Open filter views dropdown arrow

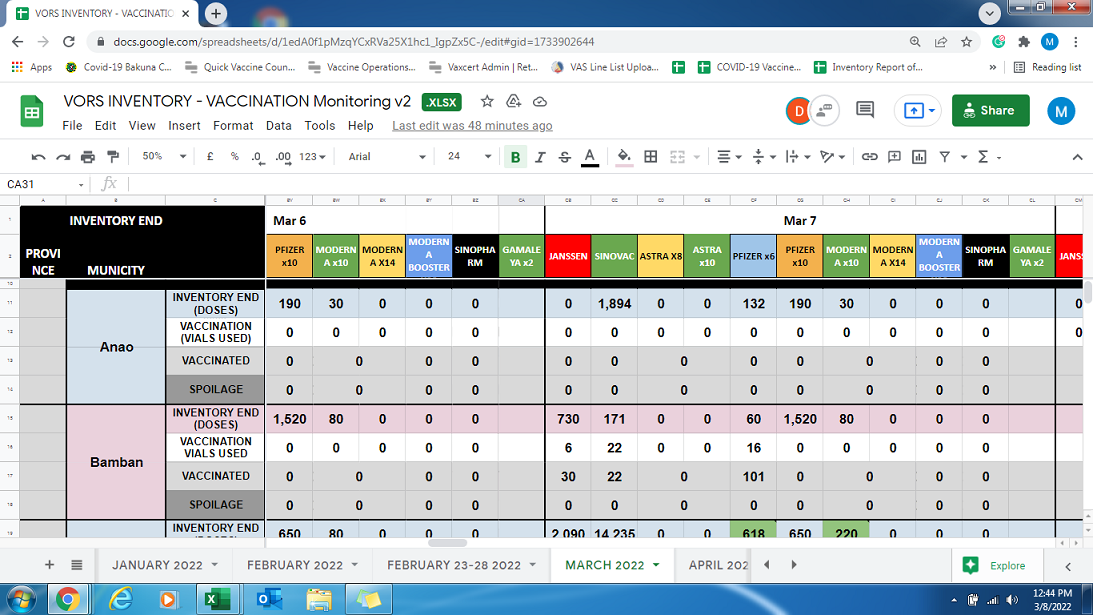tap(964, 157)
